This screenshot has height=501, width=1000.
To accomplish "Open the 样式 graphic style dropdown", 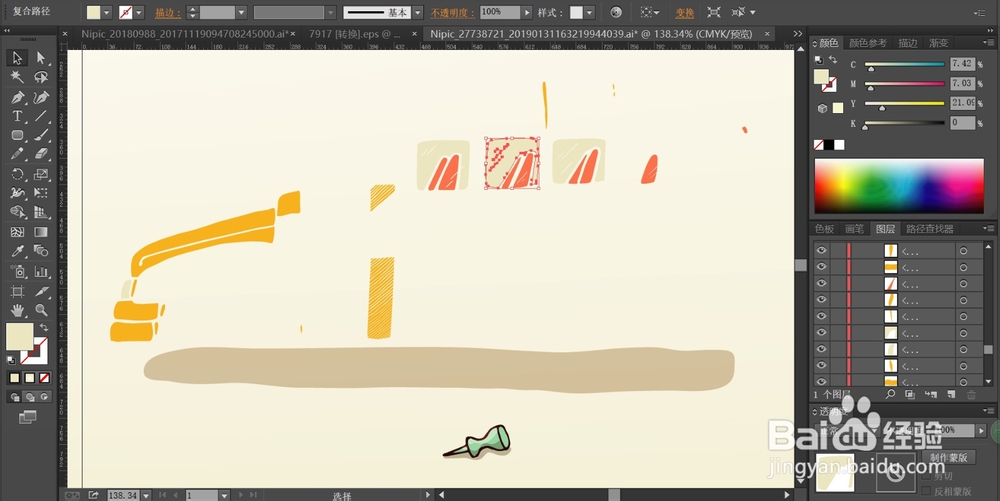I will click(x=589, y=12).
